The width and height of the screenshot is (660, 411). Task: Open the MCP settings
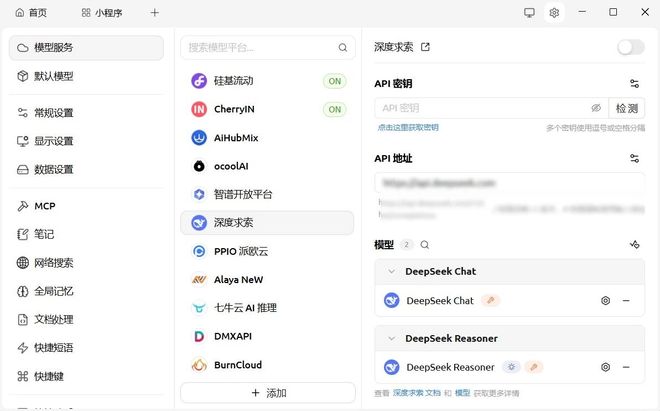pos(86,206)
